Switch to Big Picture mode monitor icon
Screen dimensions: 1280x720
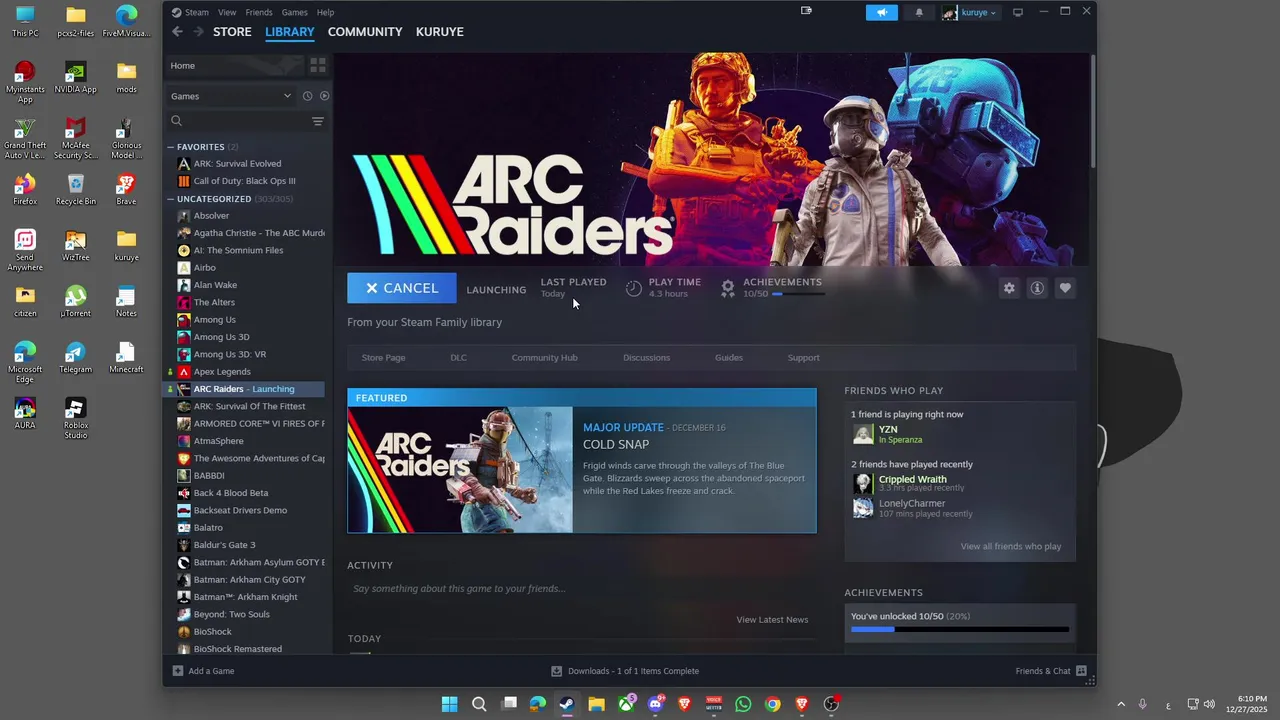(x=1018, y=12)
